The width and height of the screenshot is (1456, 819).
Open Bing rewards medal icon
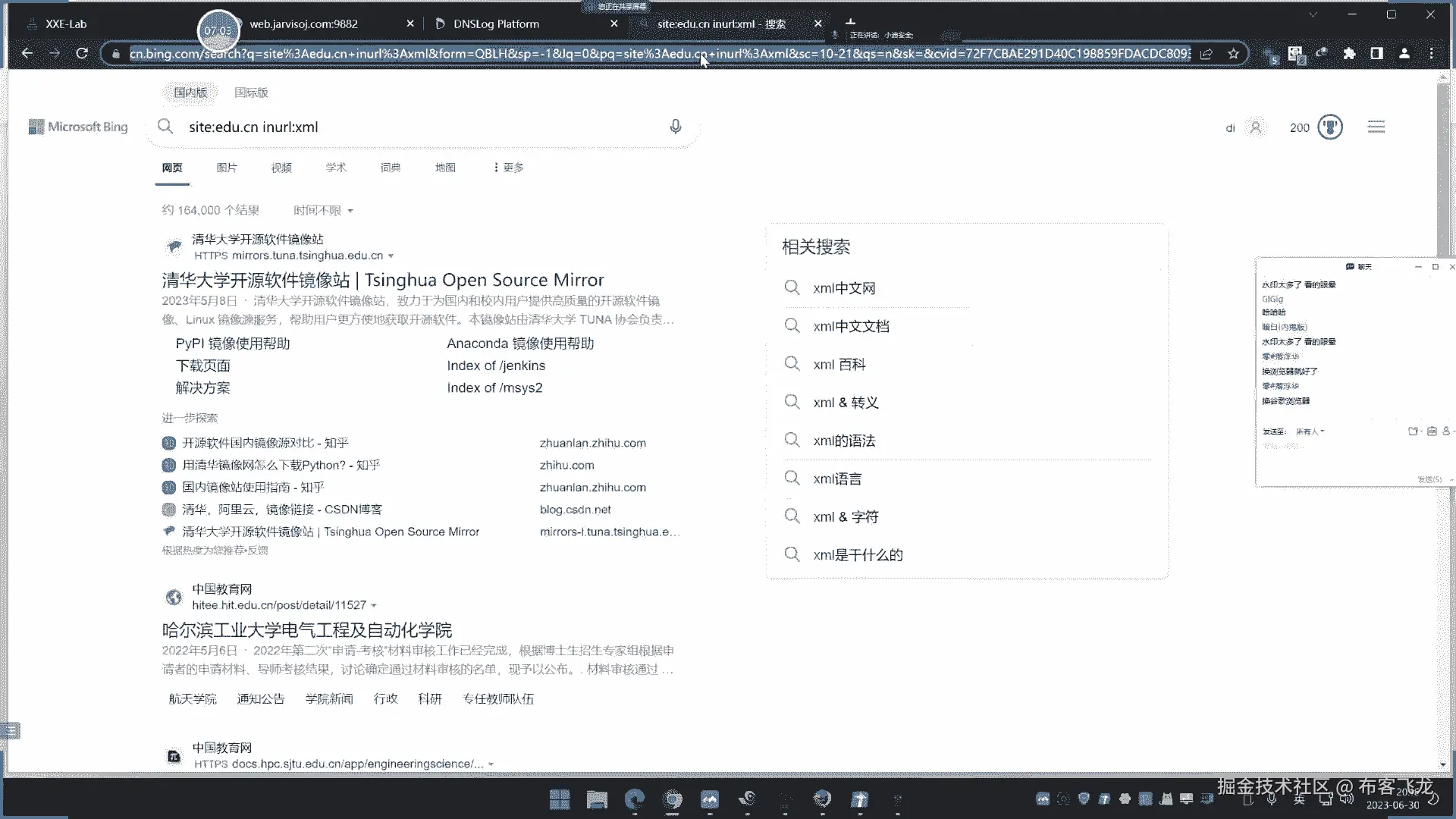1330,127
